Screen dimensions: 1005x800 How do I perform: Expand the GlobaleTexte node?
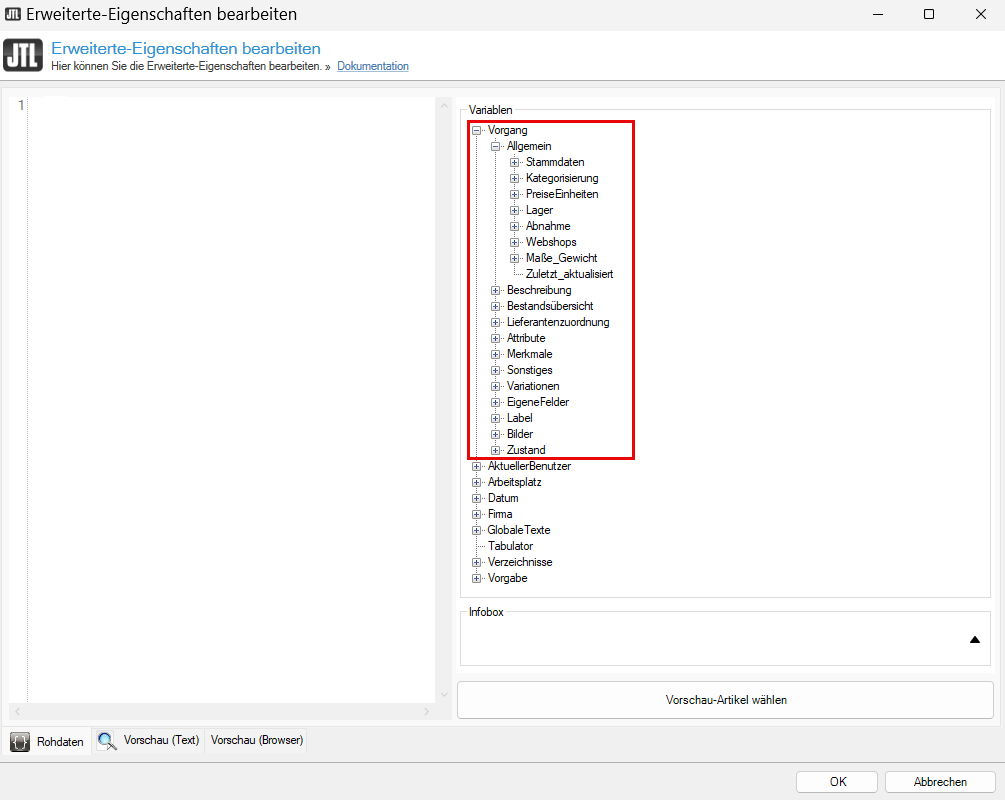(477, 530)
